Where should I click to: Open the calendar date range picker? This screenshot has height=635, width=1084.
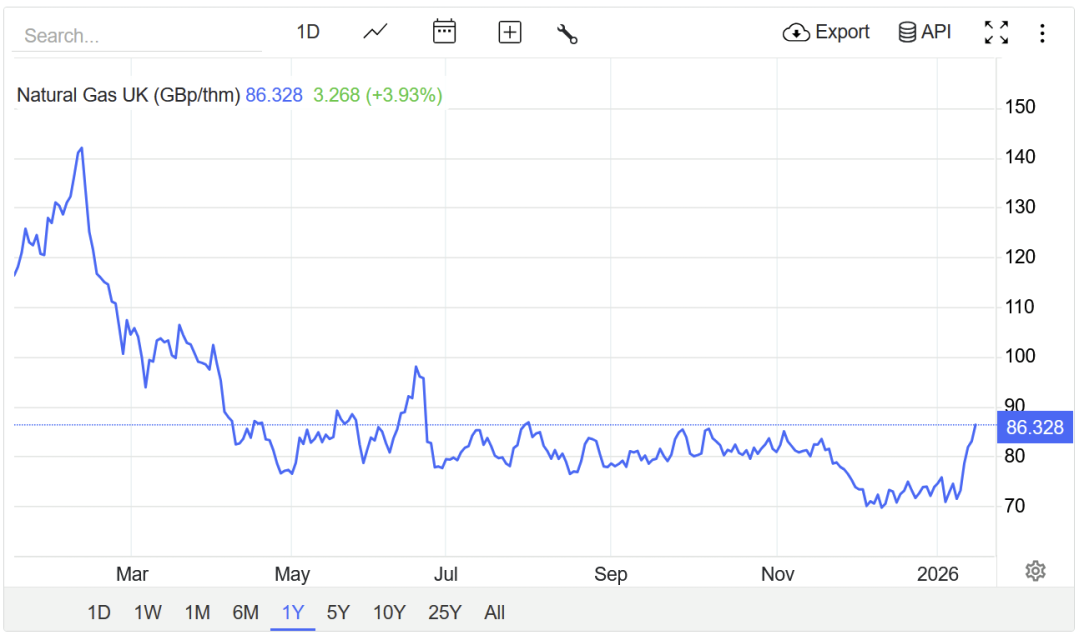click(x=444, y=32)
